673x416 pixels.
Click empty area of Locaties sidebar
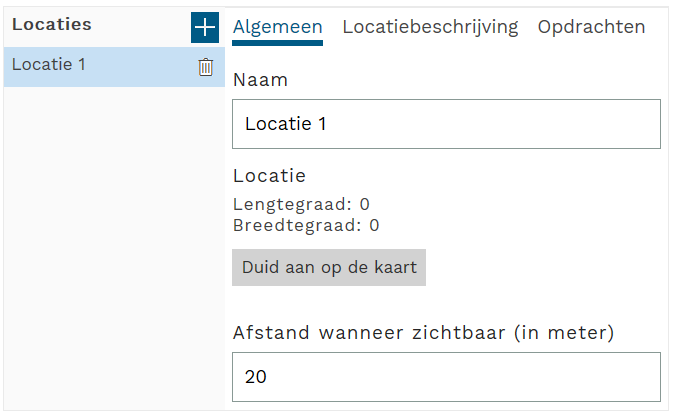coord(114,247)
